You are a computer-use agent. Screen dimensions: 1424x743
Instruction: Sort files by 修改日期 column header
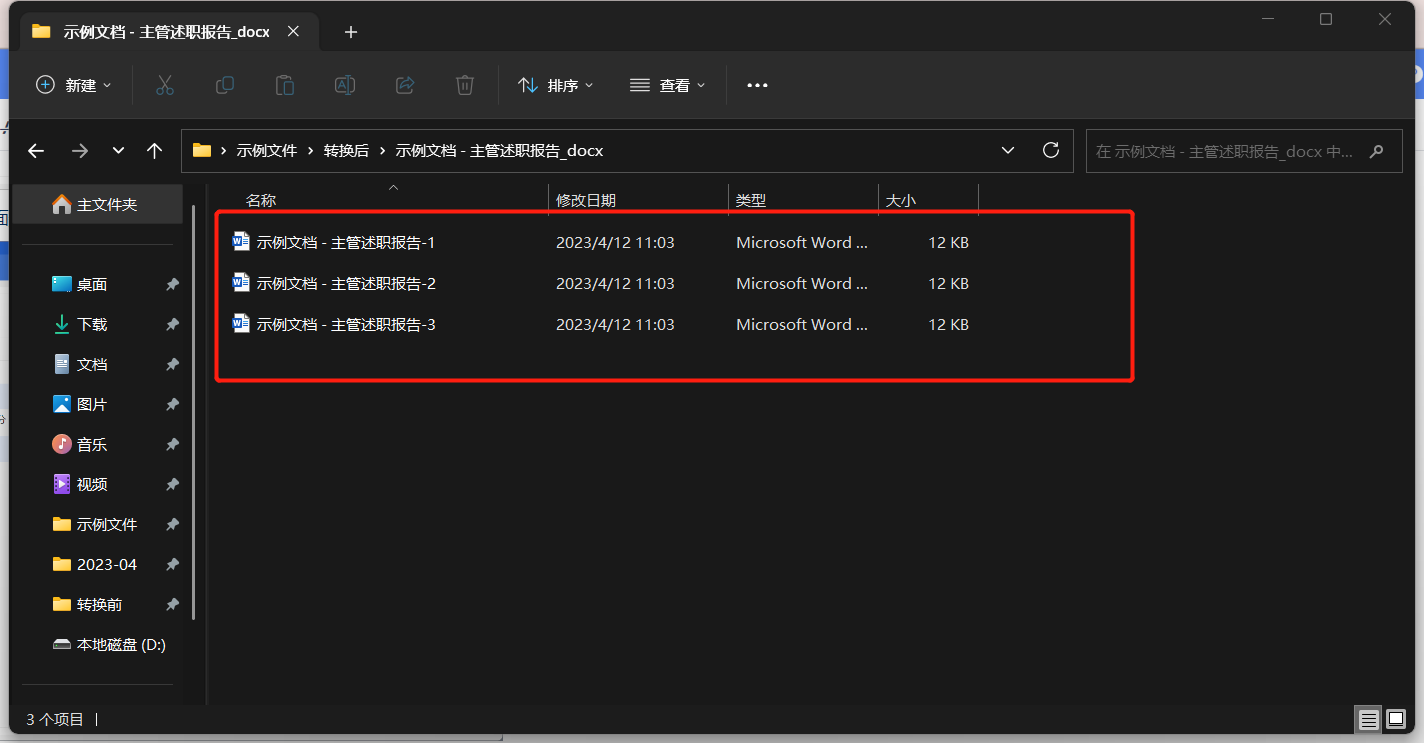point(586,201)
